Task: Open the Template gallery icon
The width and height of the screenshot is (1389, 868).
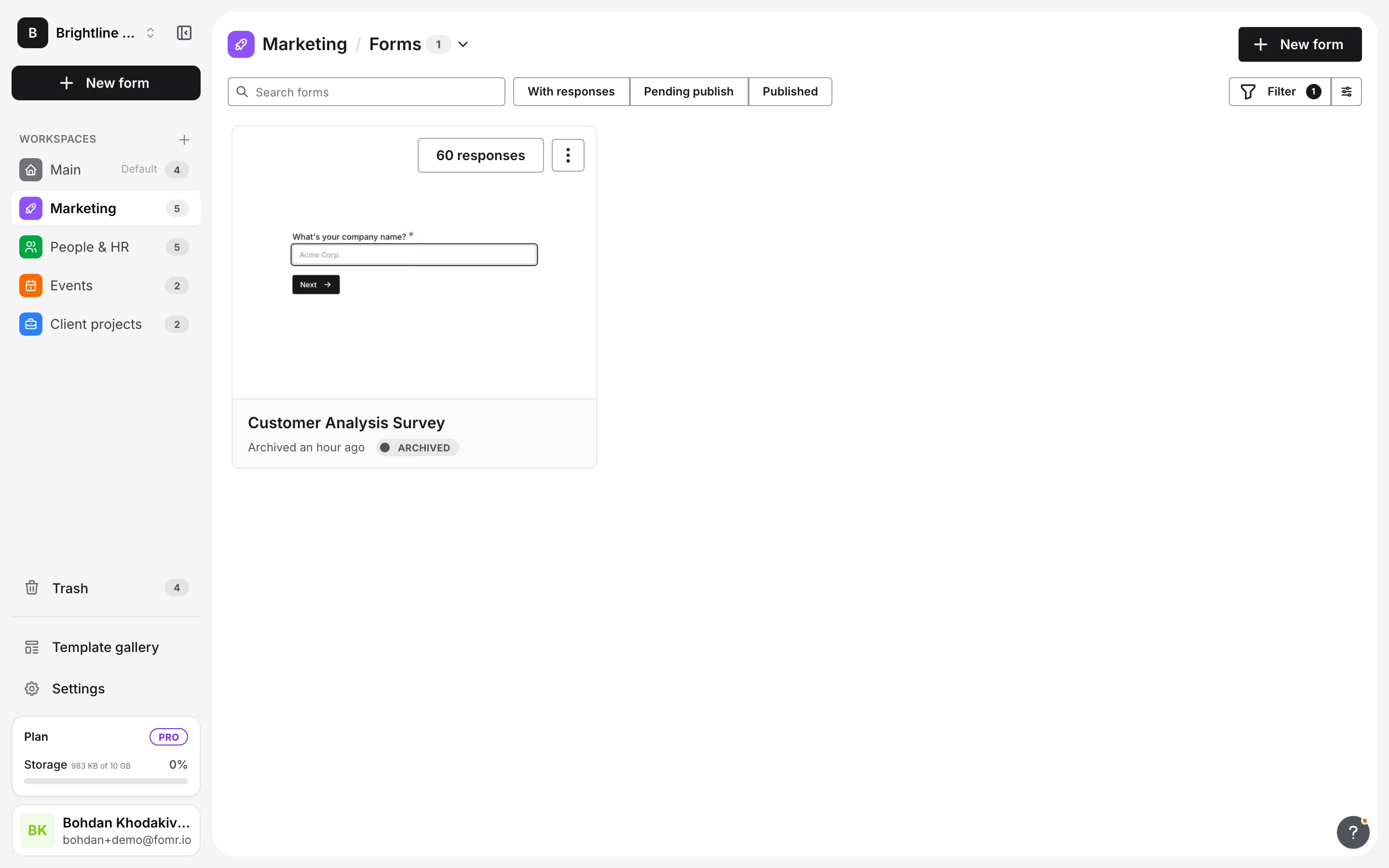Action: click(32, 647)
